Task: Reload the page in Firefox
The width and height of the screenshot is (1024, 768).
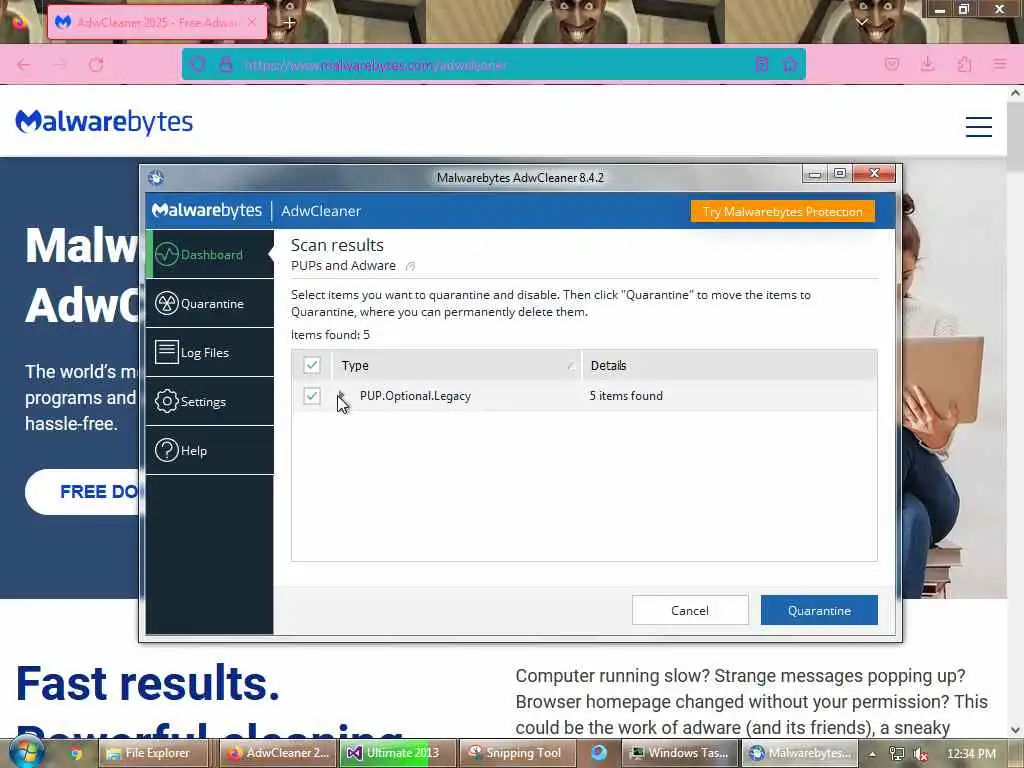Action: click(x=96, y=64)
